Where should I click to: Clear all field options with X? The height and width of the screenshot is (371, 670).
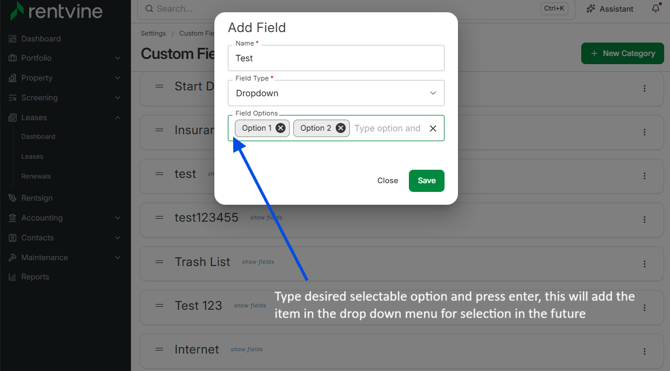click(x=433, y=128)
